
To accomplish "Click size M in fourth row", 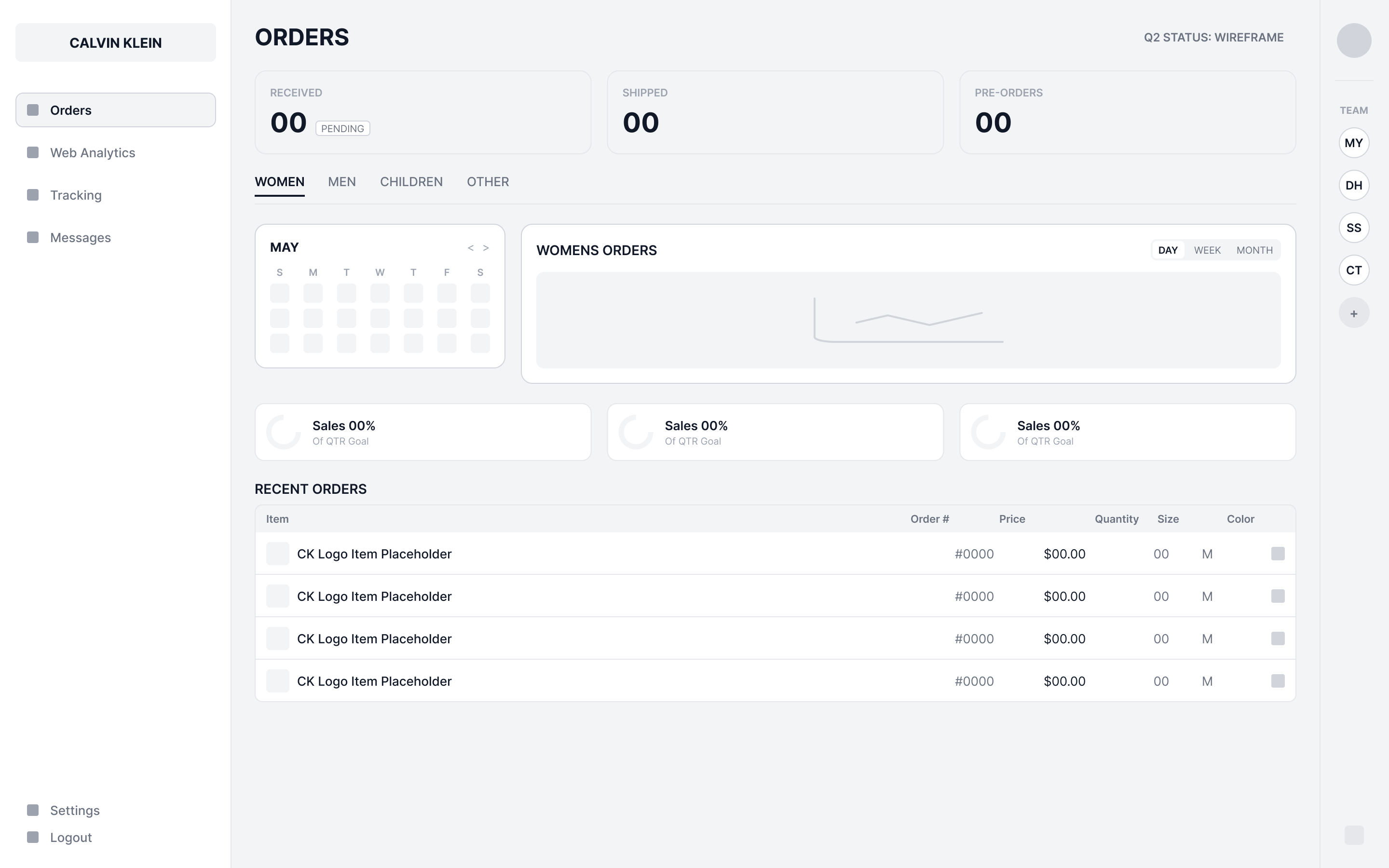I will (x=1207, y=681).
